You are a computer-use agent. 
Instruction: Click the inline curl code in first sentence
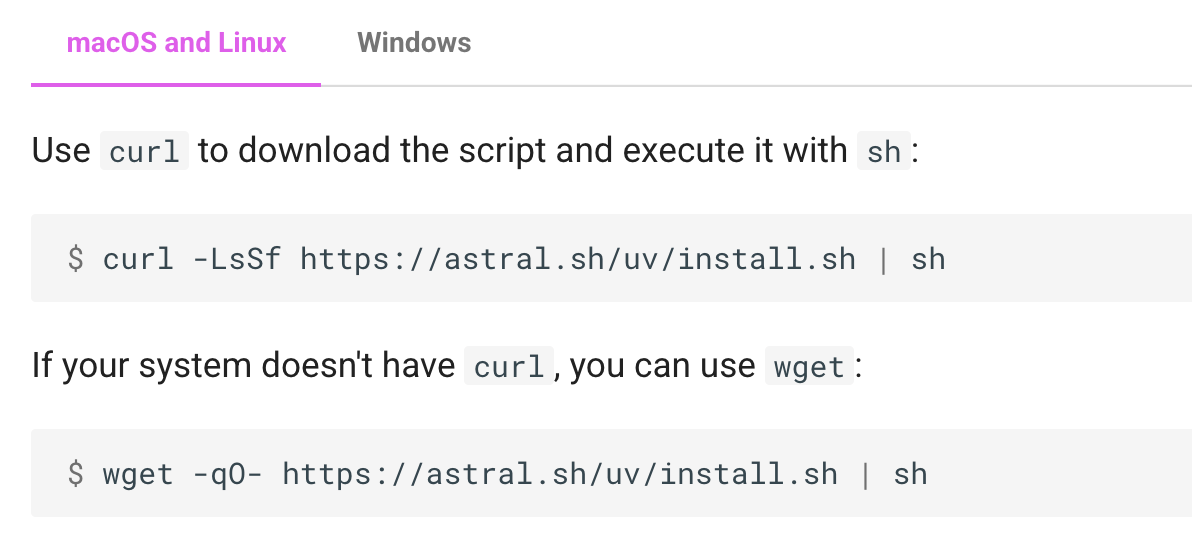(144, 152)
